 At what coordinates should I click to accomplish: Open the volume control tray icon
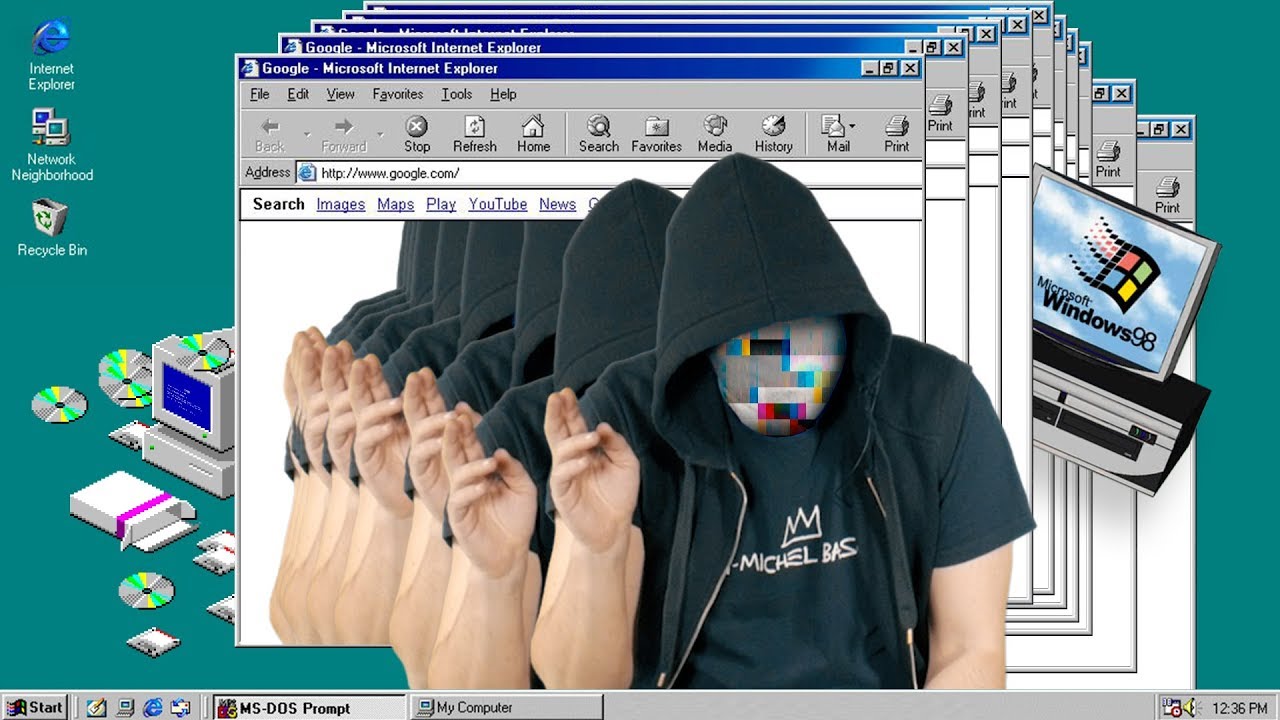1191,707
